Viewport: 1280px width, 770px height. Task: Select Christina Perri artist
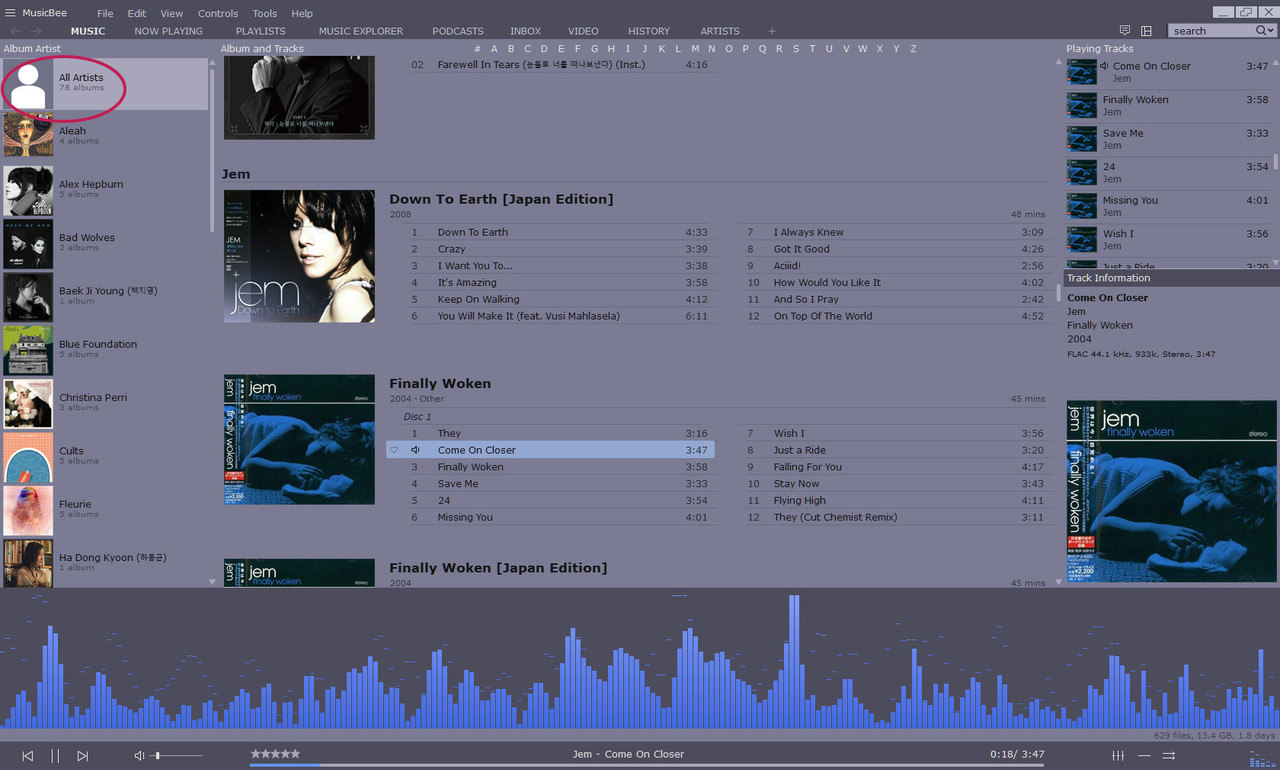click(x=105, y=402)
